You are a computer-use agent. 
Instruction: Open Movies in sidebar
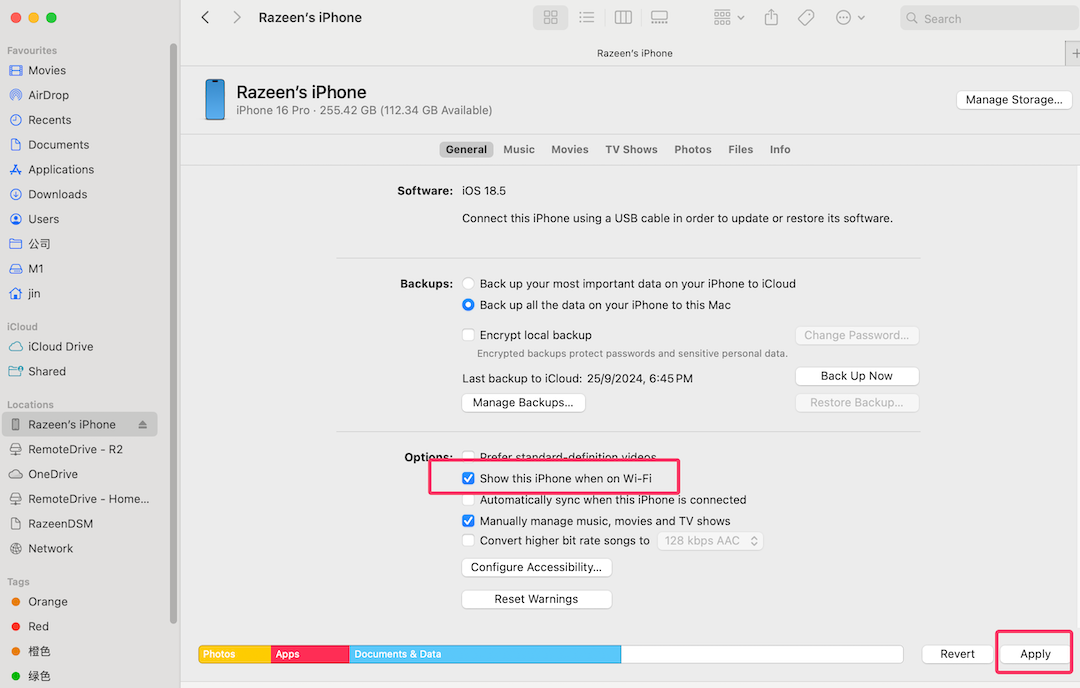[47, 70]
